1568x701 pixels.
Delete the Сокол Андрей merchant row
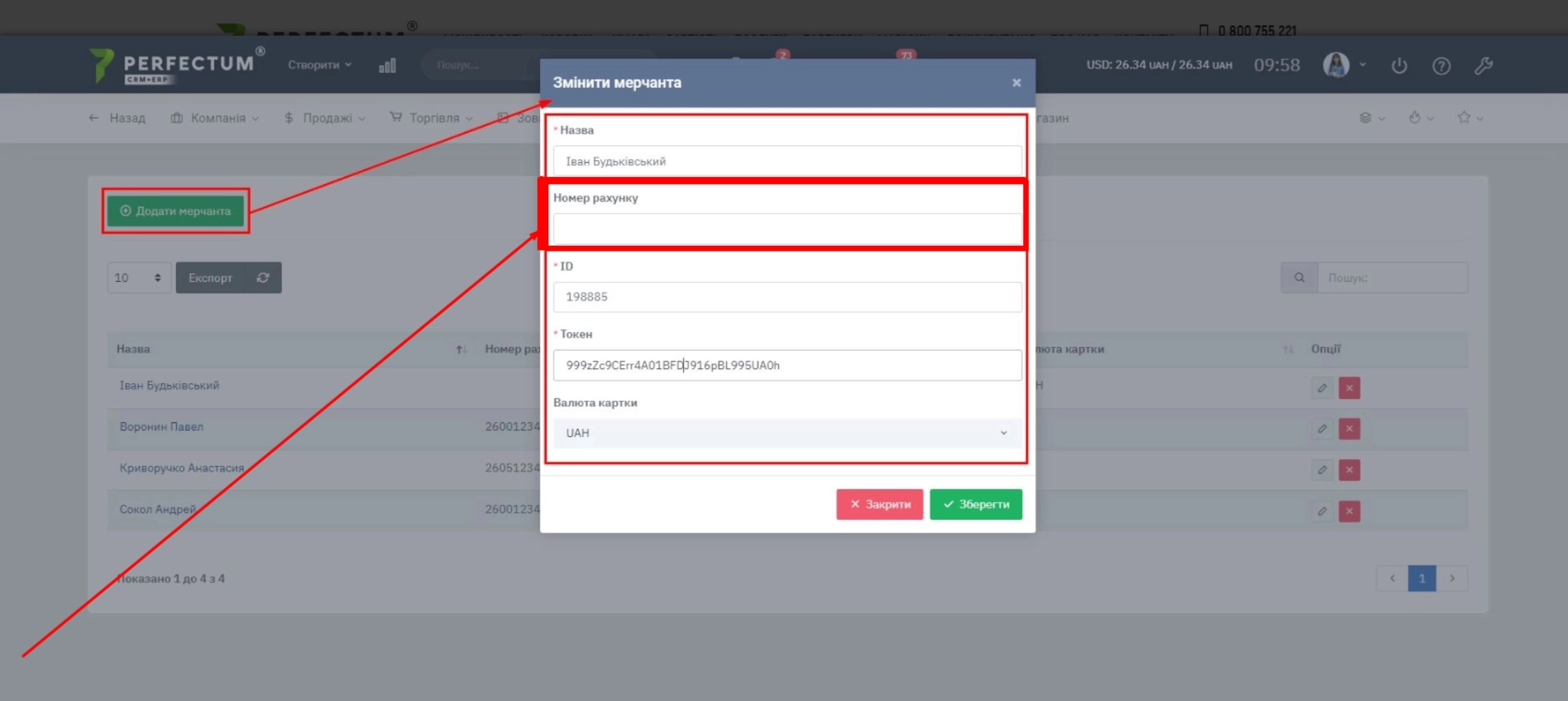click(1349, 511)
